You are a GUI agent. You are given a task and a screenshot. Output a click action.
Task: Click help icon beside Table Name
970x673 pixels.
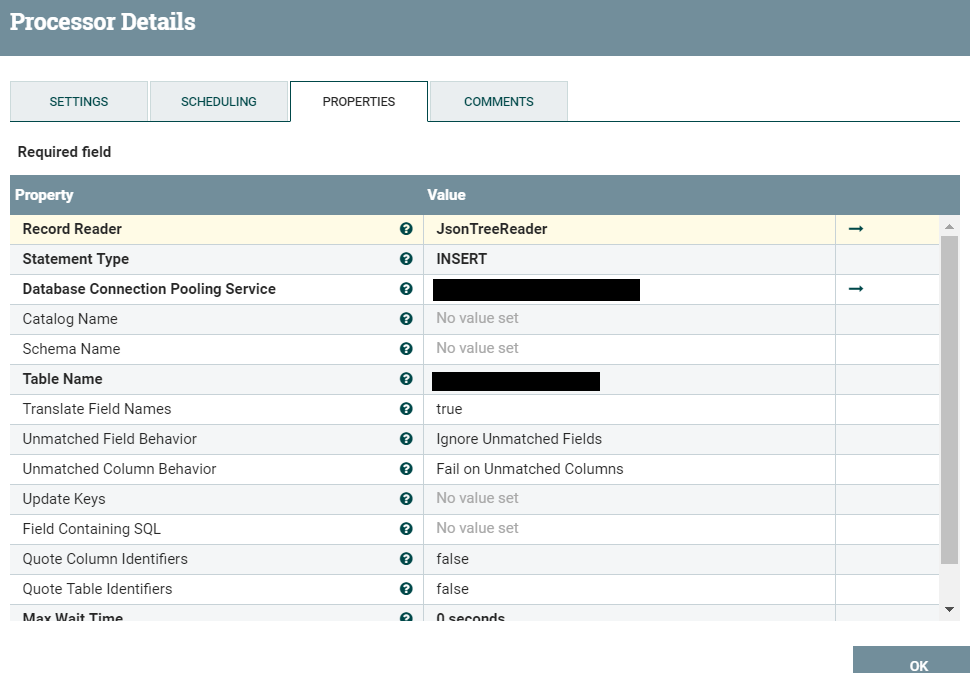click(x=406, y=379)
